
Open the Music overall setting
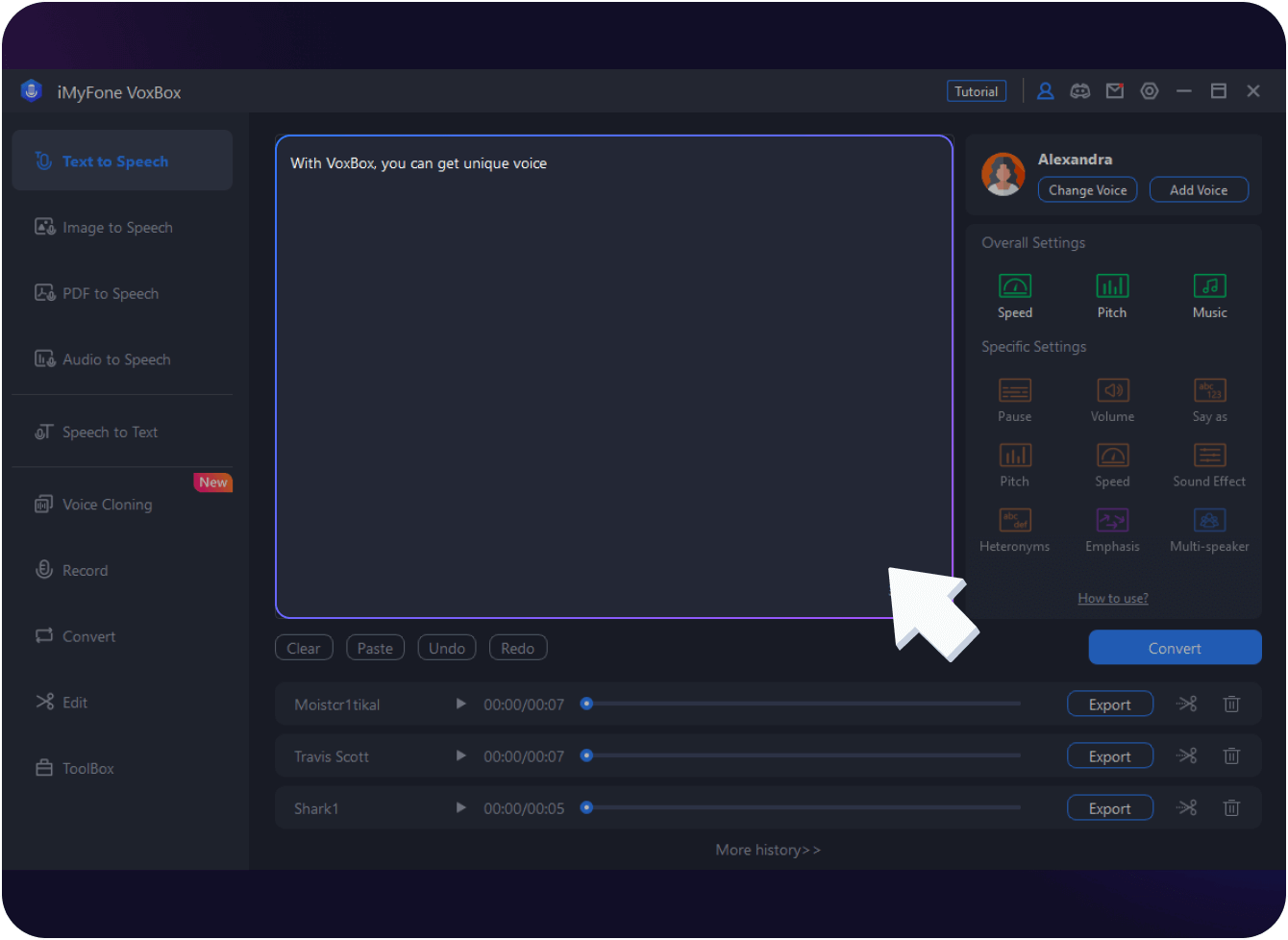click(x=1209, y=296)
